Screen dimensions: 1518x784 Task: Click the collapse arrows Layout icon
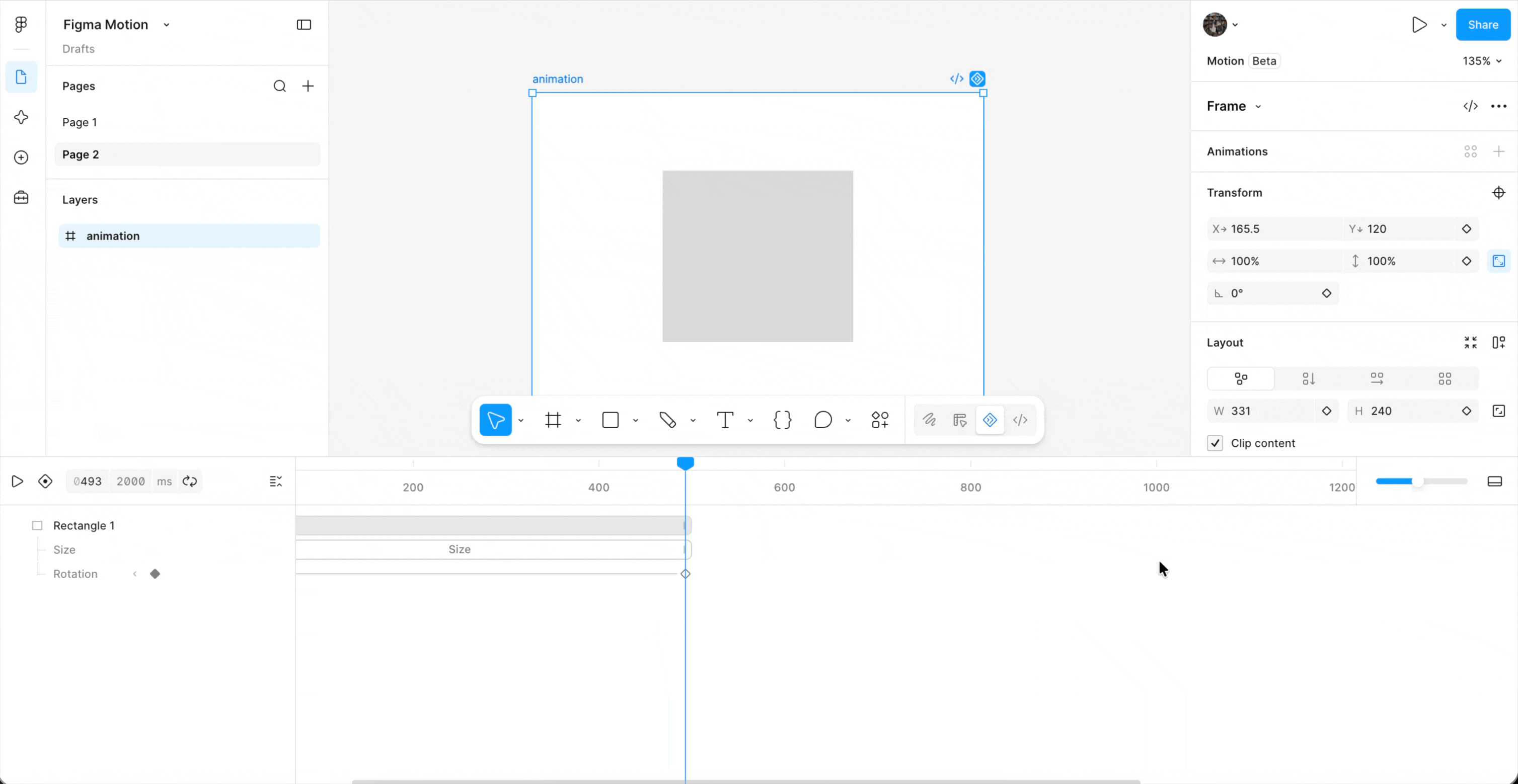tap(1471, 342)
